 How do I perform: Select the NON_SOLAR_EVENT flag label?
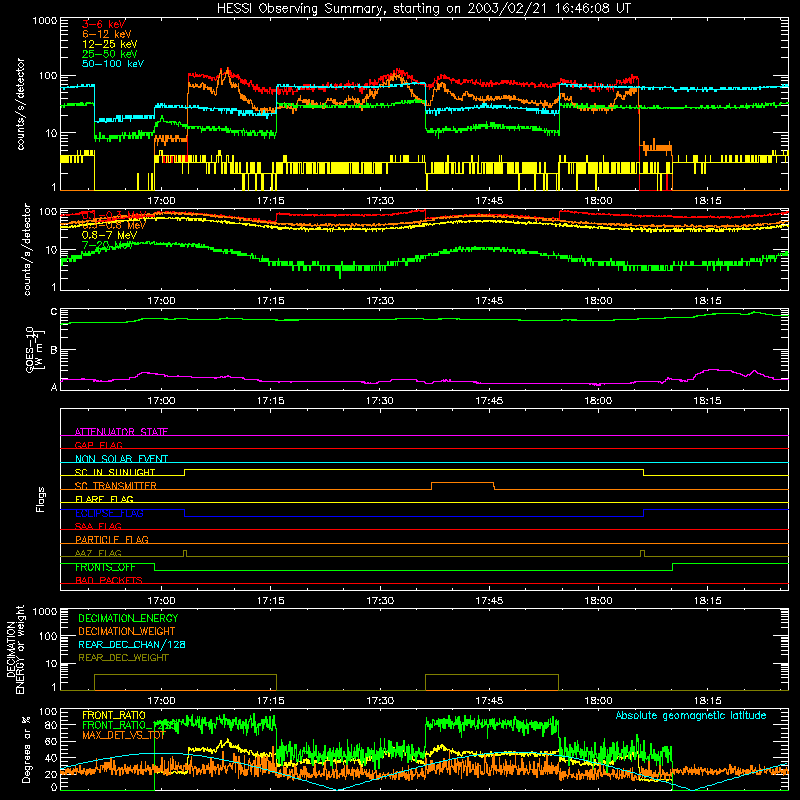[x=121, y=459]
